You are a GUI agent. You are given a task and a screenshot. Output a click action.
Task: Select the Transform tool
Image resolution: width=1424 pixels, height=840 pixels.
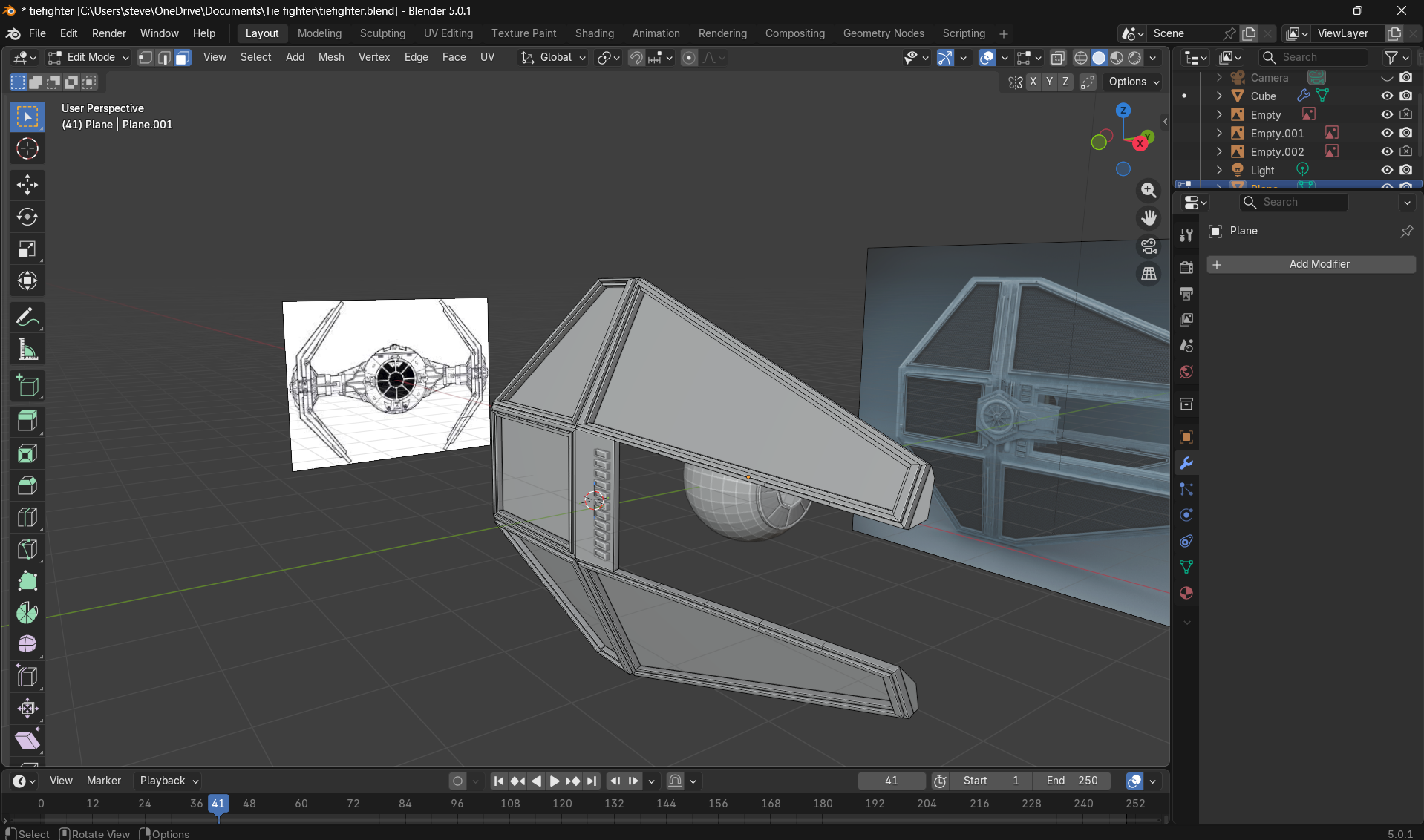tap(27, 280)
